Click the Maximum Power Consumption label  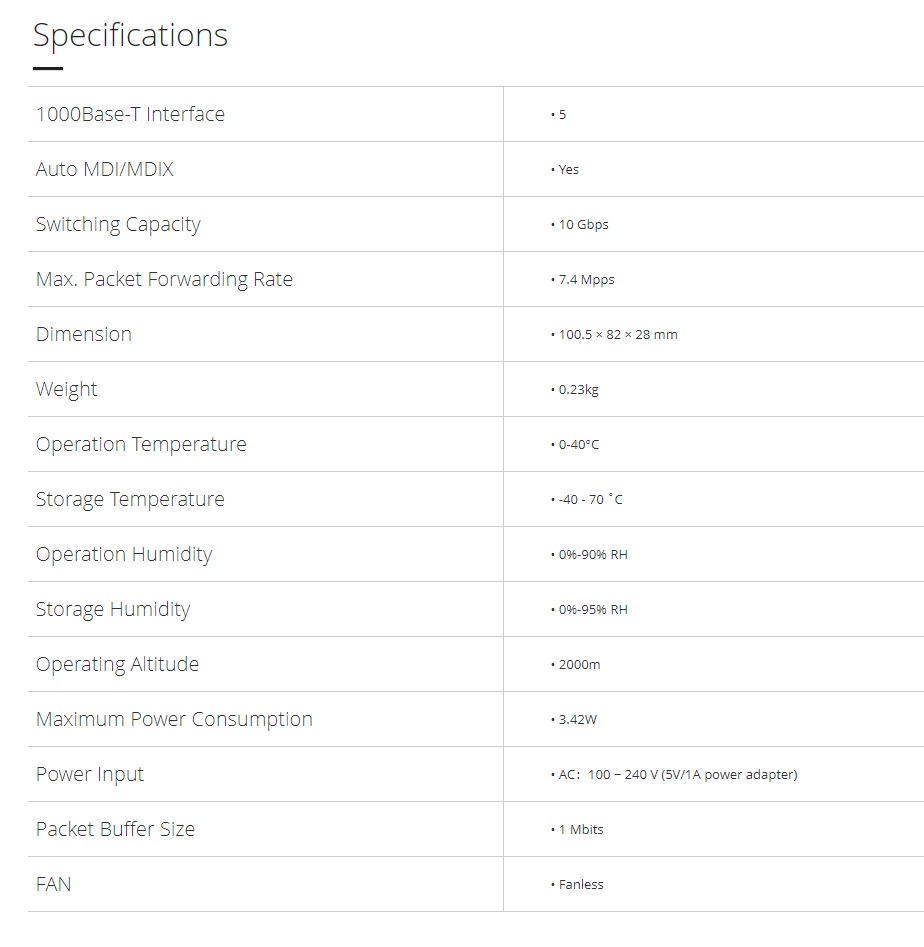pos(174,719)
